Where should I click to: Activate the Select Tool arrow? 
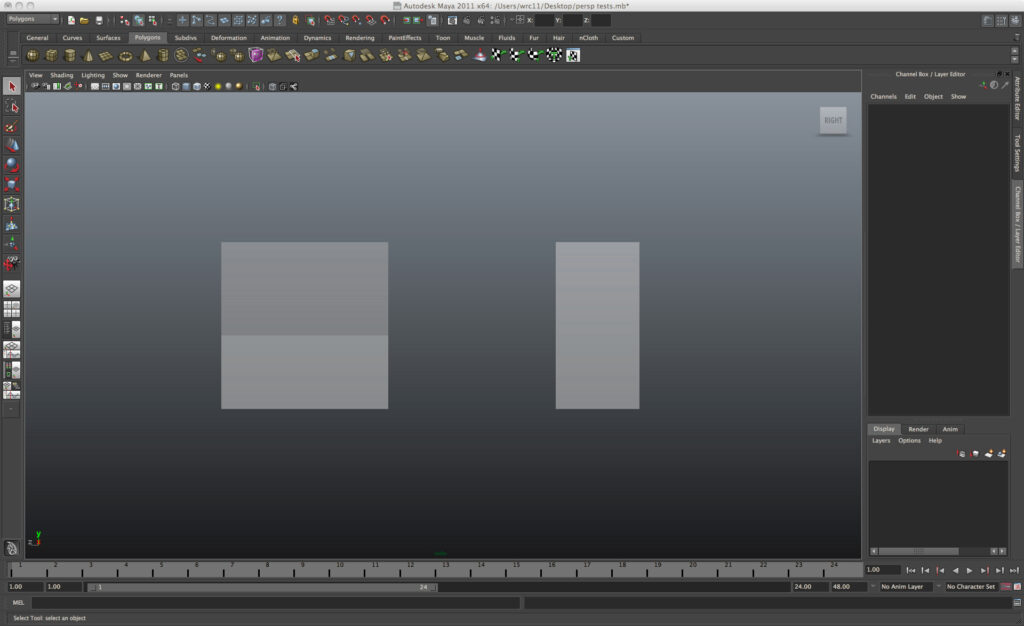tap(12, 87)
